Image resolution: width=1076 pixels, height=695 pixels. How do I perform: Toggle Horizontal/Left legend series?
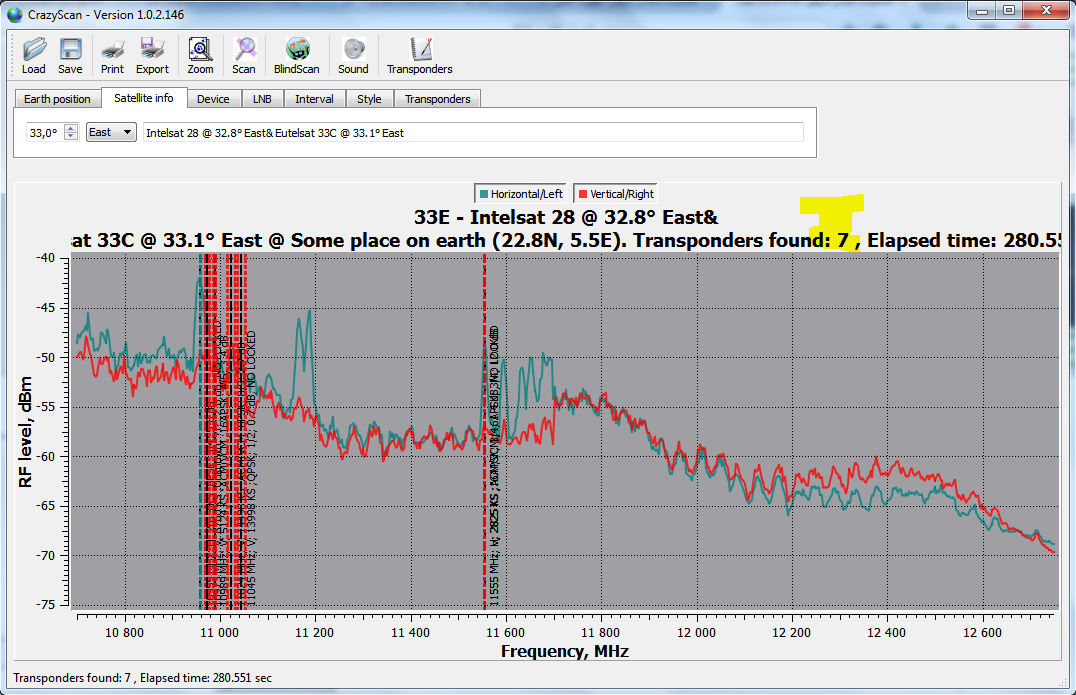[521, 194]
